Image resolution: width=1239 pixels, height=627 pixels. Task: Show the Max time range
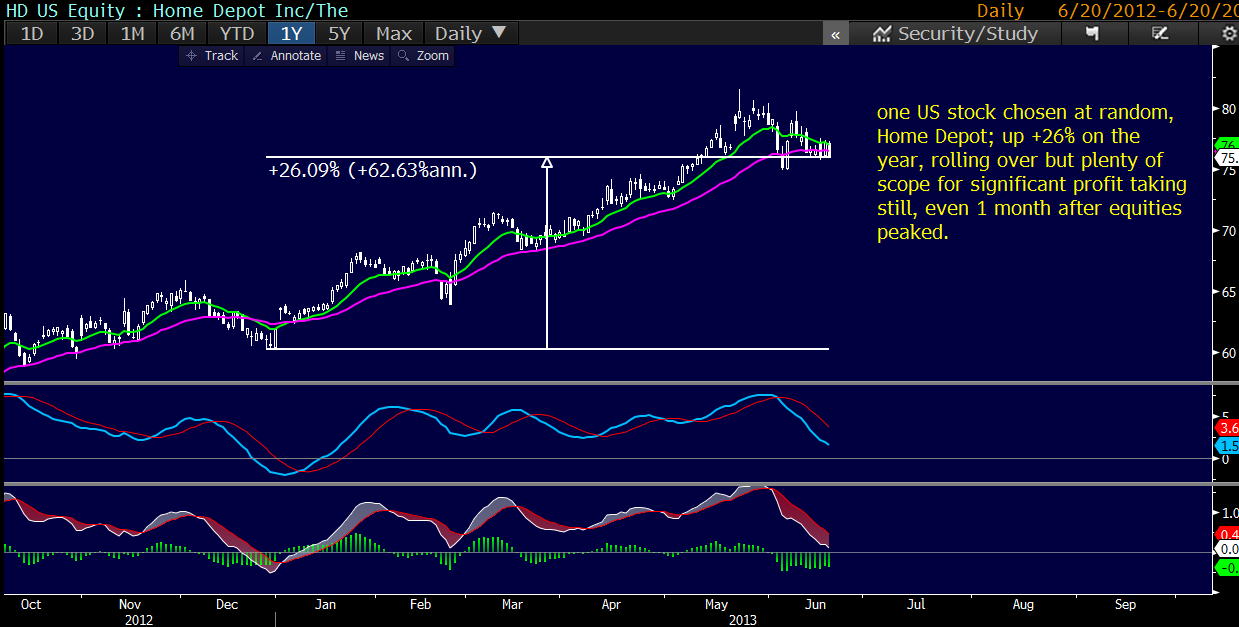pos(394,33)
